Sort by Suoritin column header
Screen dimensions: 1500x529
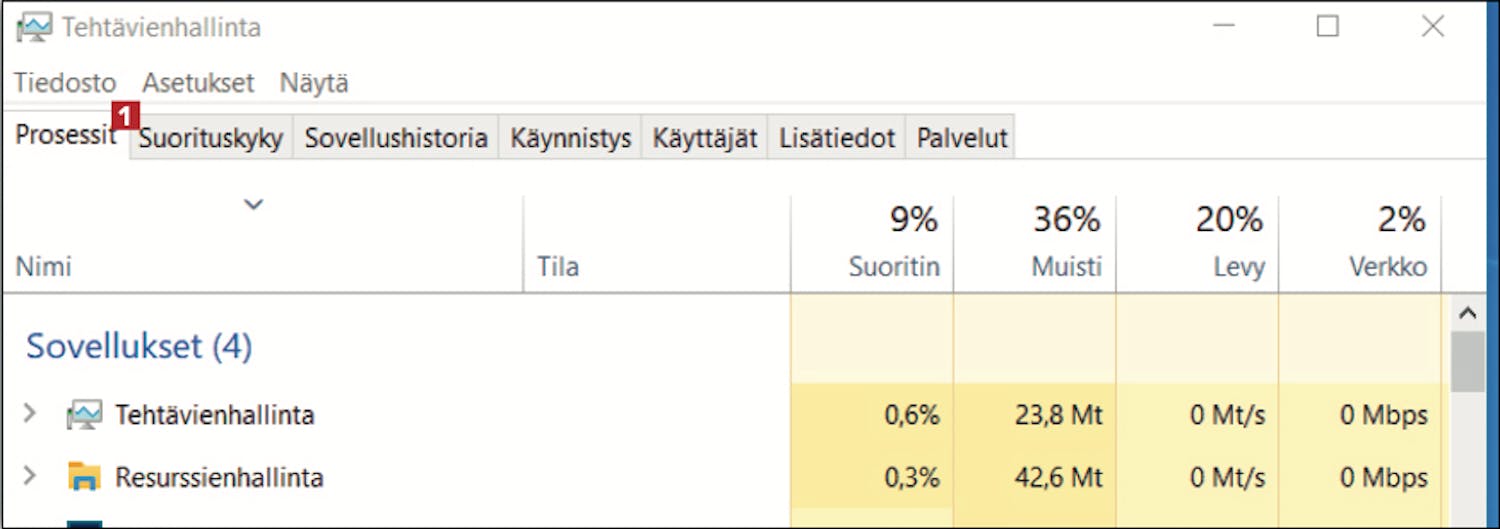[x=872, y=244]
